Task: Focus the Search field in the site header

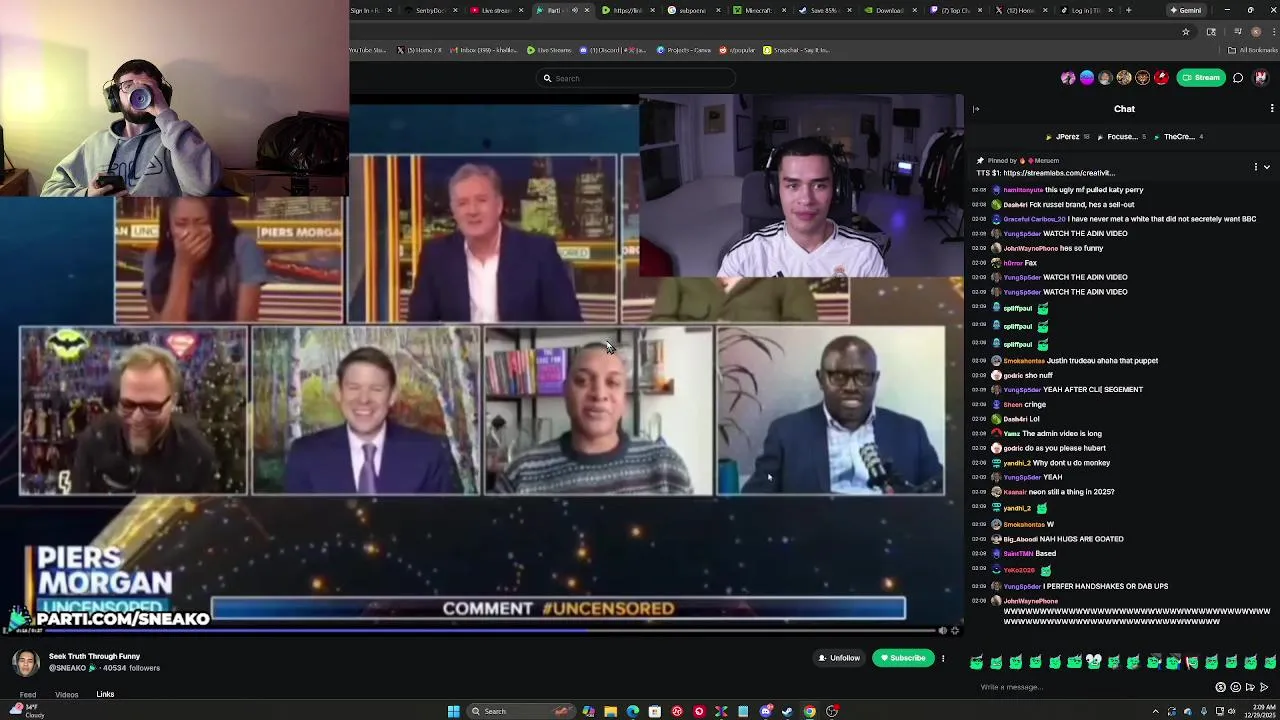Action: coord(636,78)
